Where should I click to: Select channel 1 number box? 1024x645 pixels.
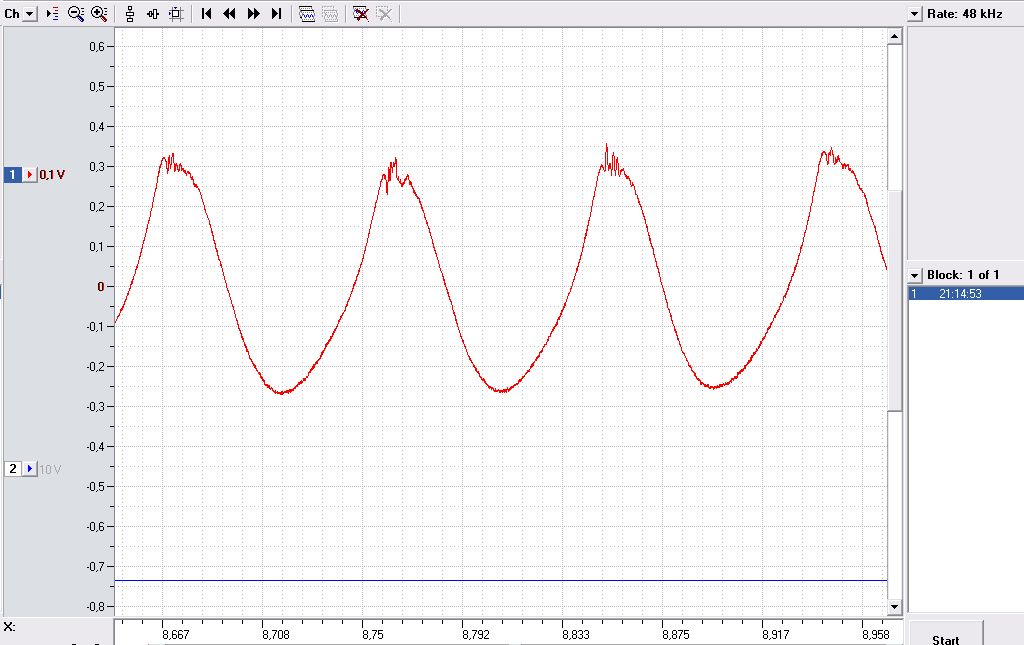(x=12, y=175)
